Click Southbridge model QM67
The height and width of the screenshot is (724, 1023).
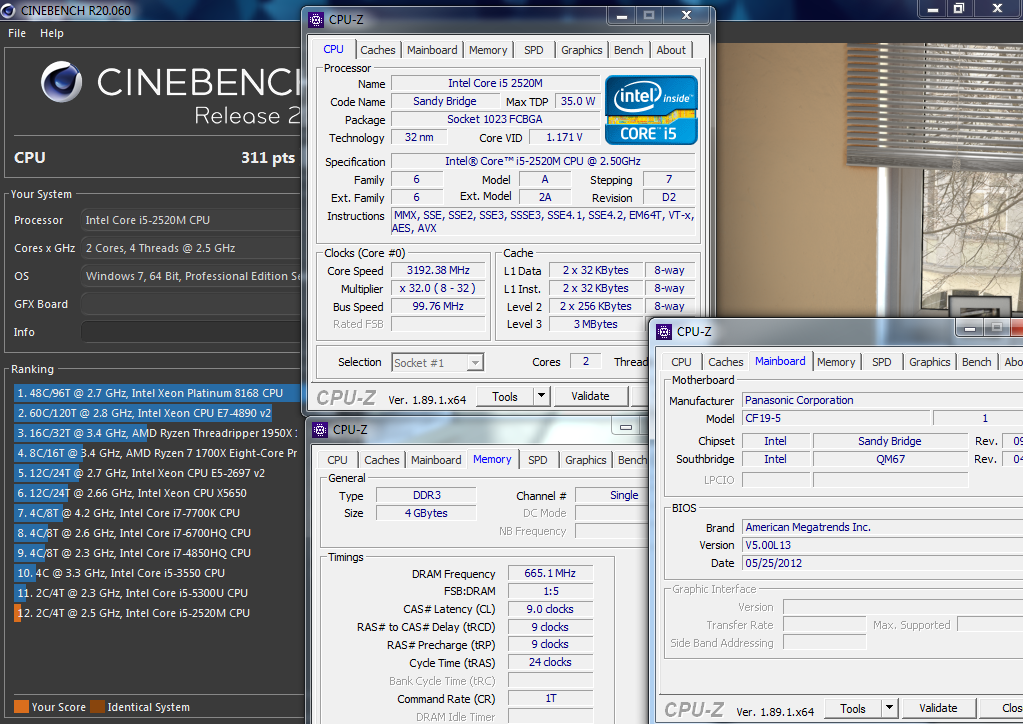[890, 459]
